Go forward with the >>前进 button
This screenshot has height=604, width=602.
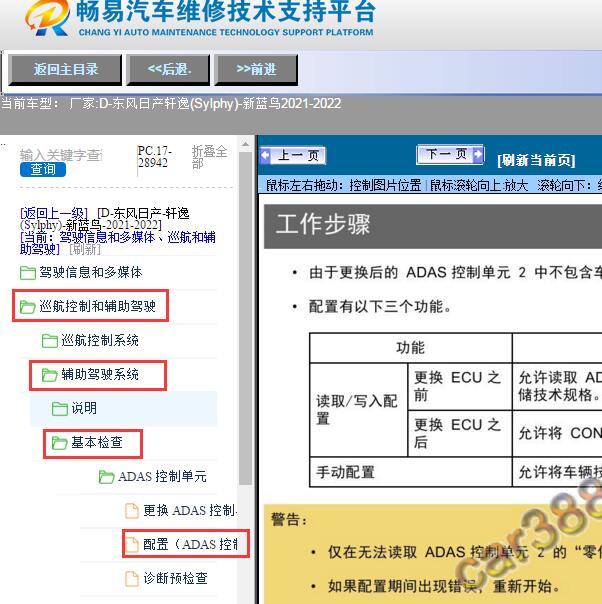point(256,70)
